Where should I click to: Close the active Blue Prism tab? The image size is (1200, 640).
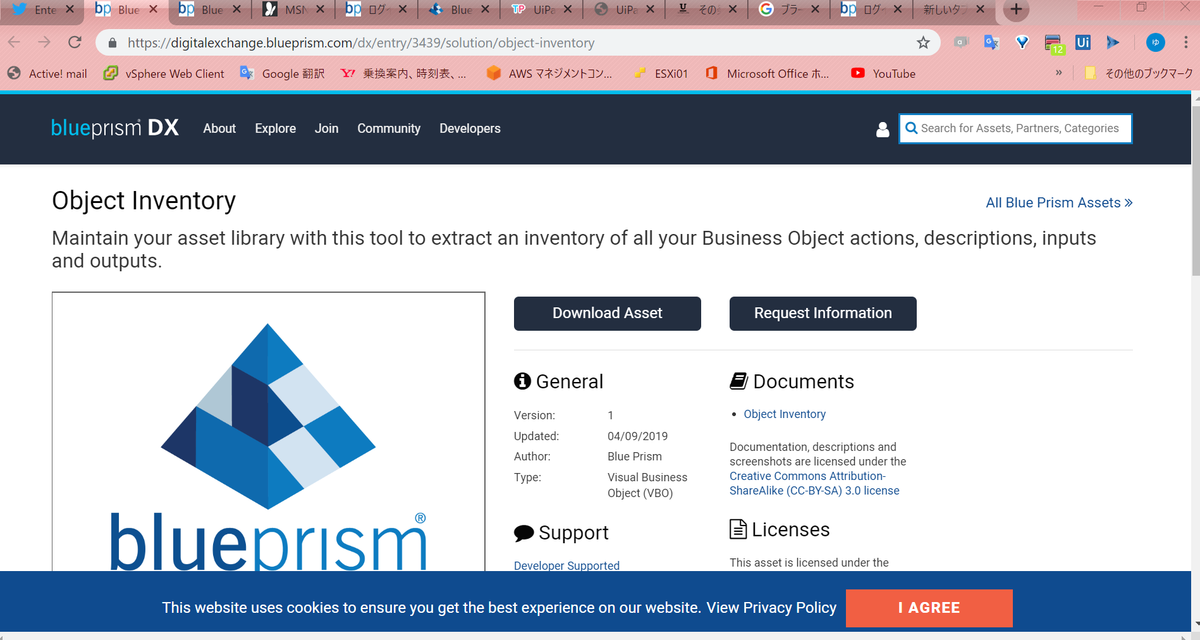[152, 10]
